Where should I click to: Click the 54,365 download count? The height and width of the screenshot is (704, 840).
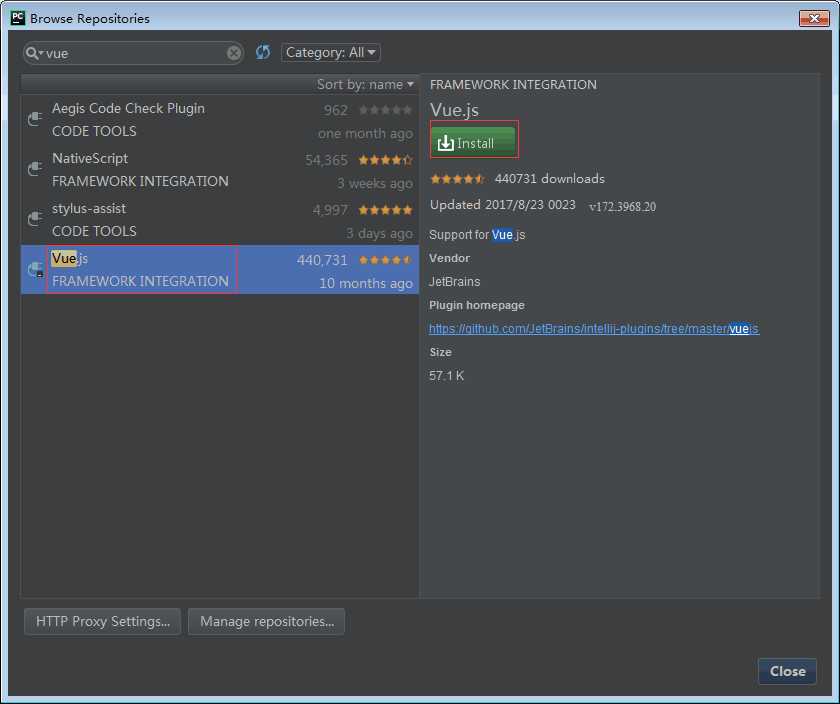pyautogui.click(x=326, y=160)
